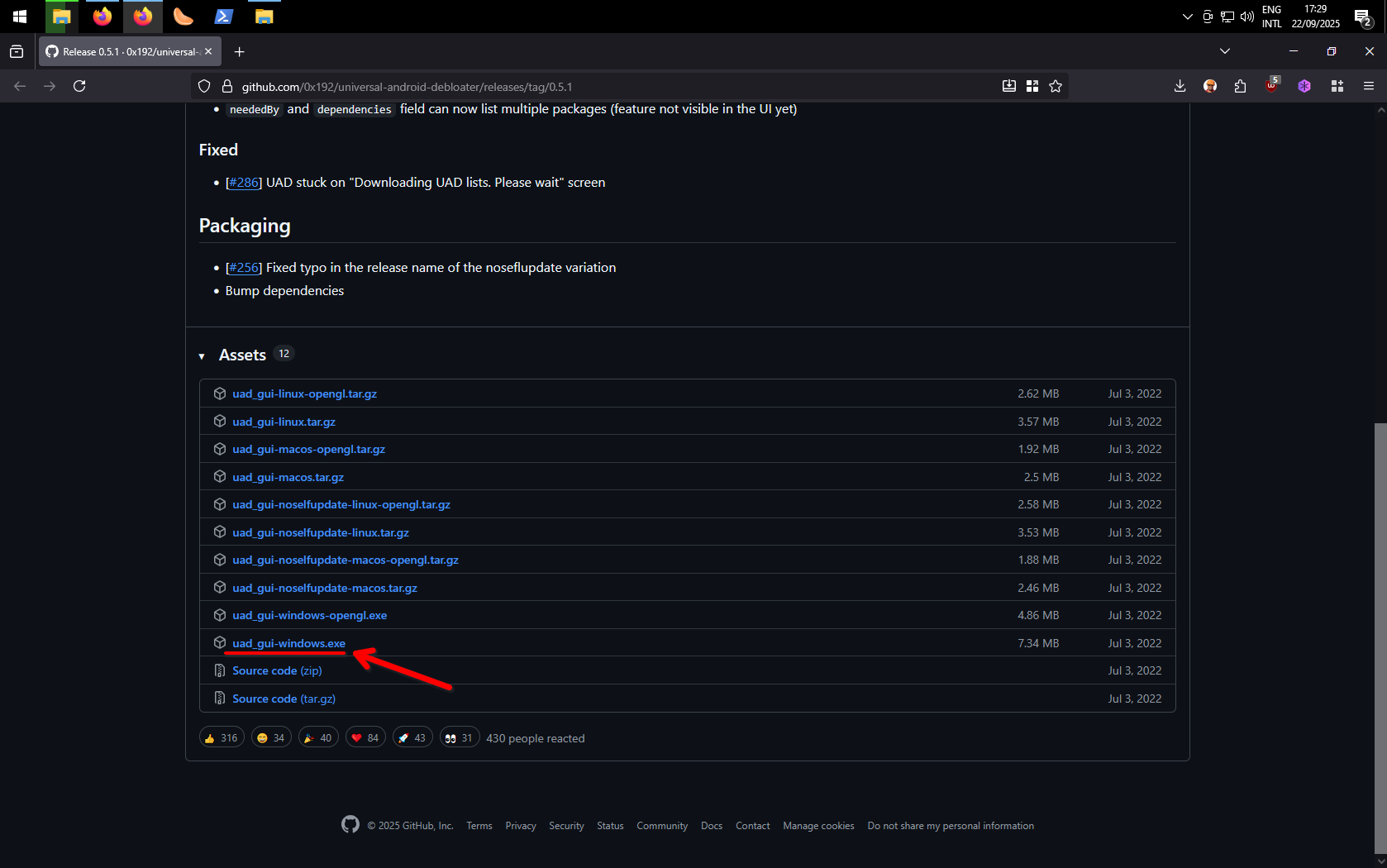Select the Release 0.5.1 browser tab
This screenshot has width=1387, height=868.
click(x=124, y=51)
